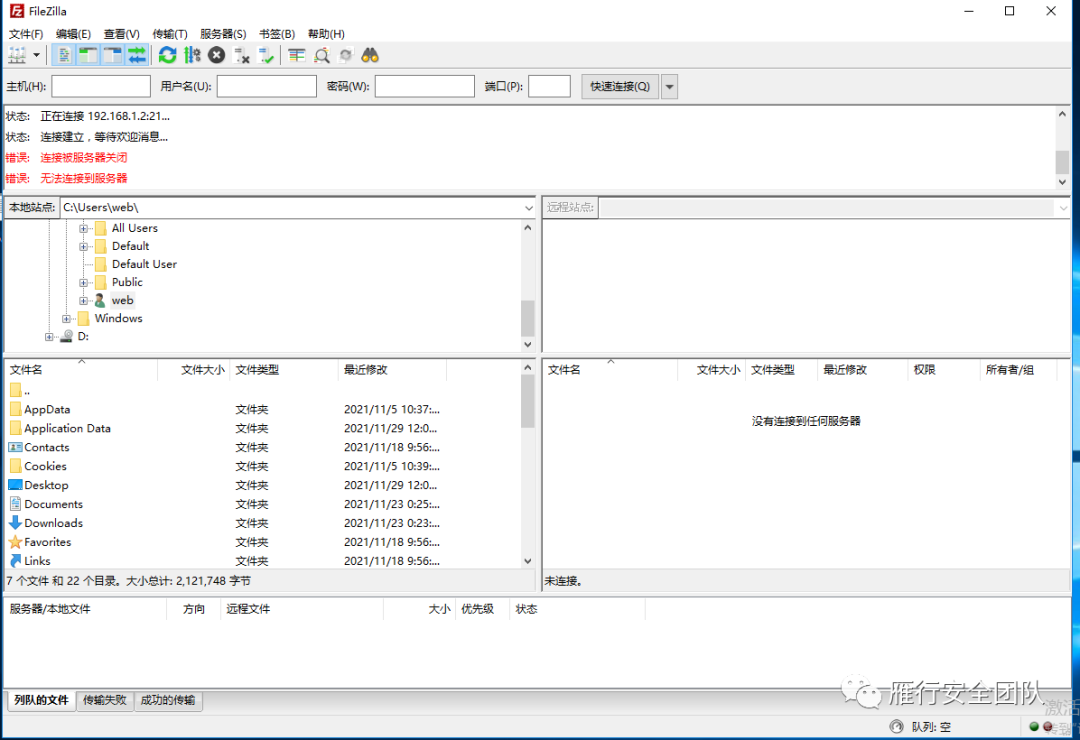Screen dimensions: 1080x740
Task: Open the 编辑(E) menu
Action: 73,34
